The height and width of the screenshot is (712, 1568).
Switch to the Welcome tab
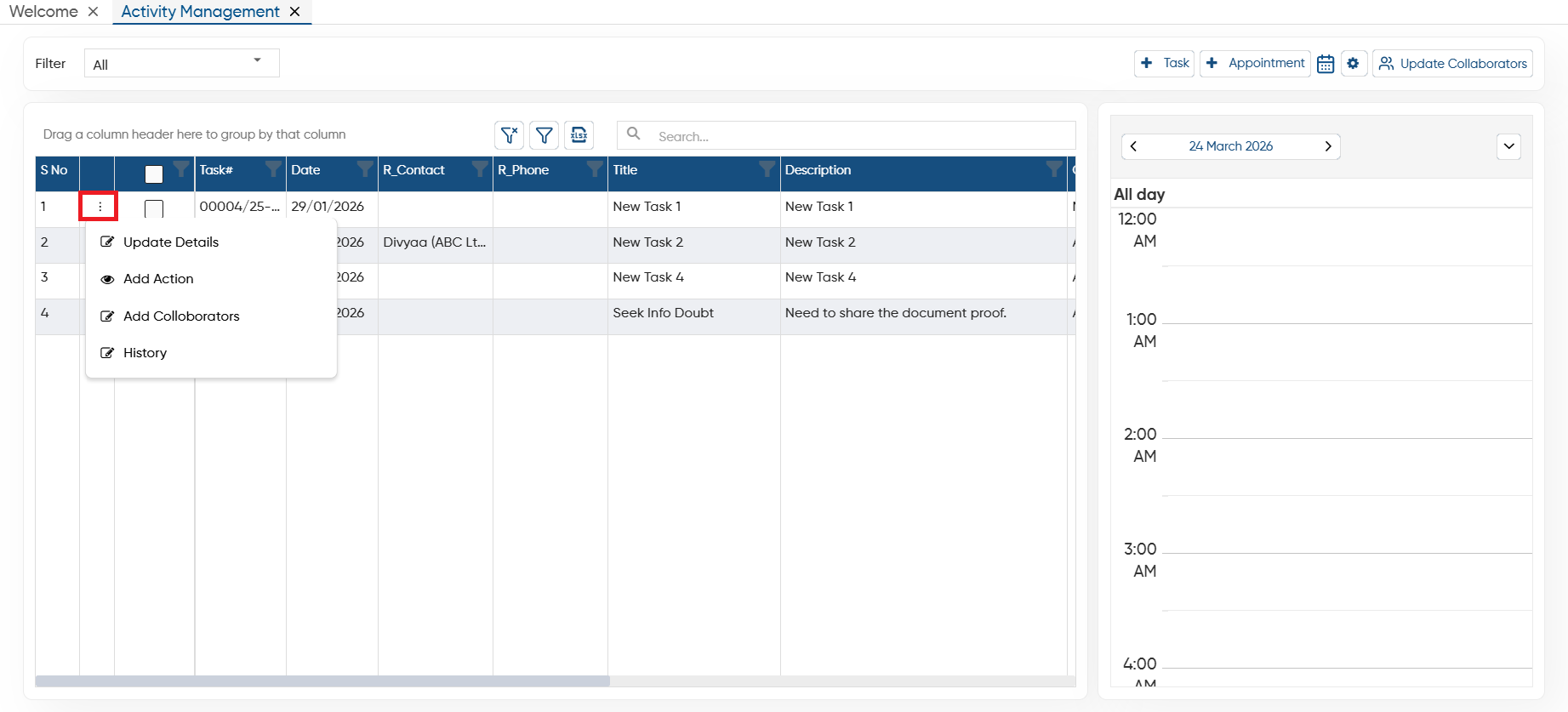[43, 12]
